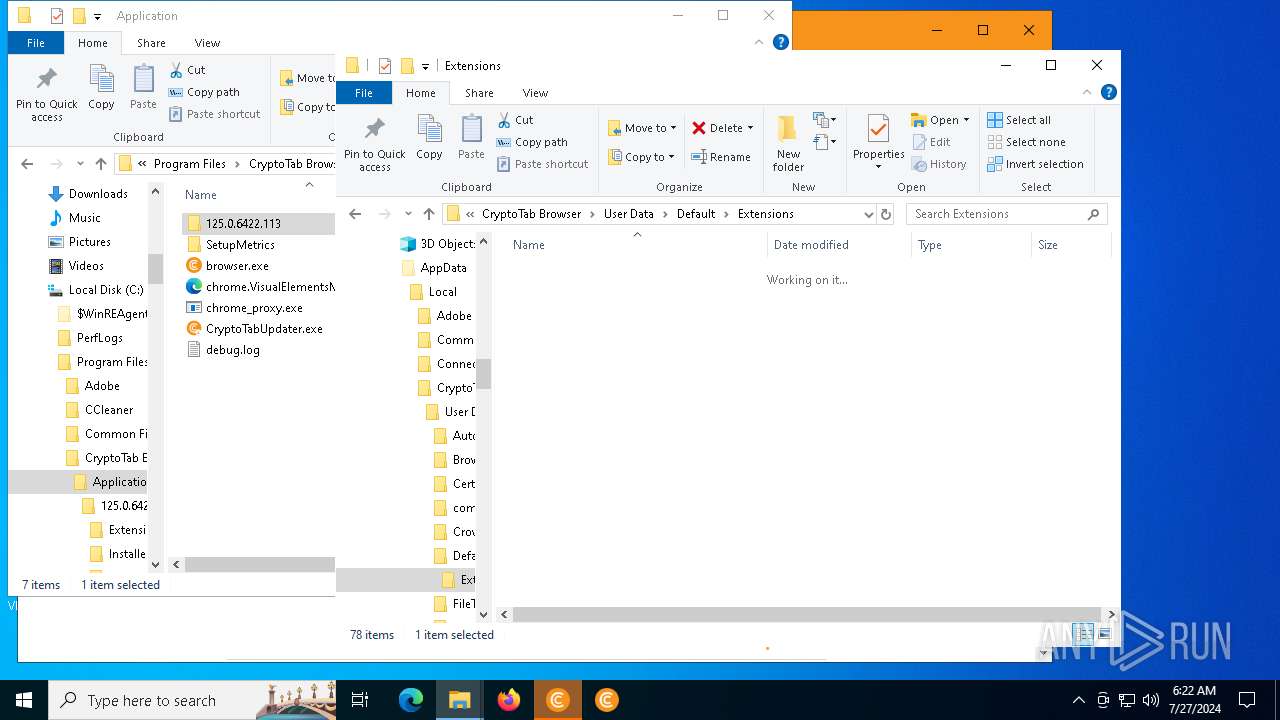Screen dimensions: 1280x720
Task: Switch to View tab in Extensions window
Action: (x=535, y=93)
